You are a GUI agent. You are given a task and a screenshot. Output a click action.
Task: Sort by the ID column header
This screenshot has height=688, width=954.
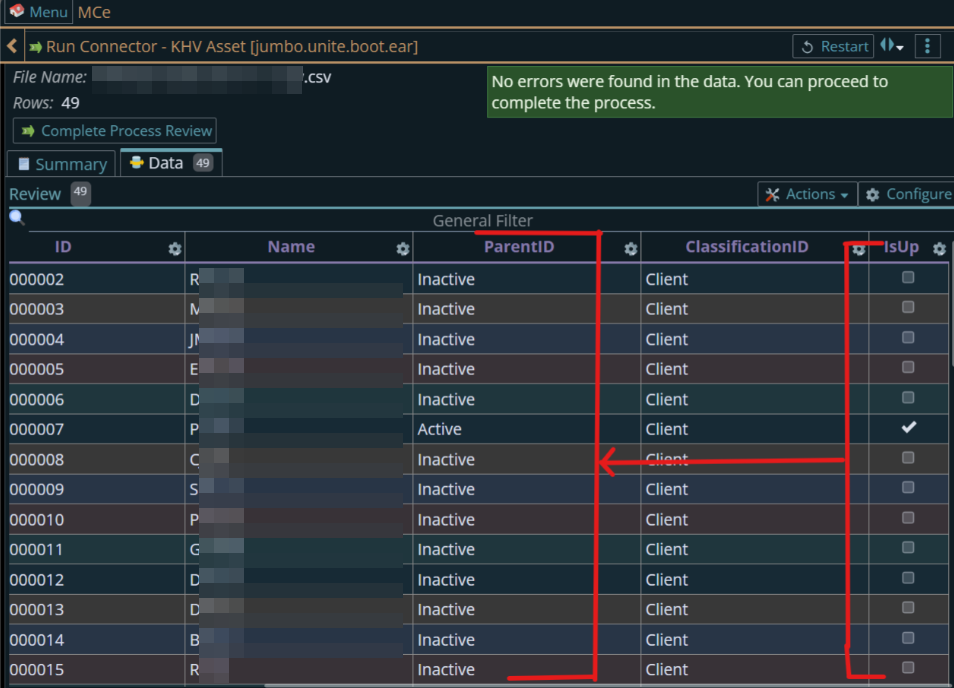pyautogui.click(x=63, y=246)
